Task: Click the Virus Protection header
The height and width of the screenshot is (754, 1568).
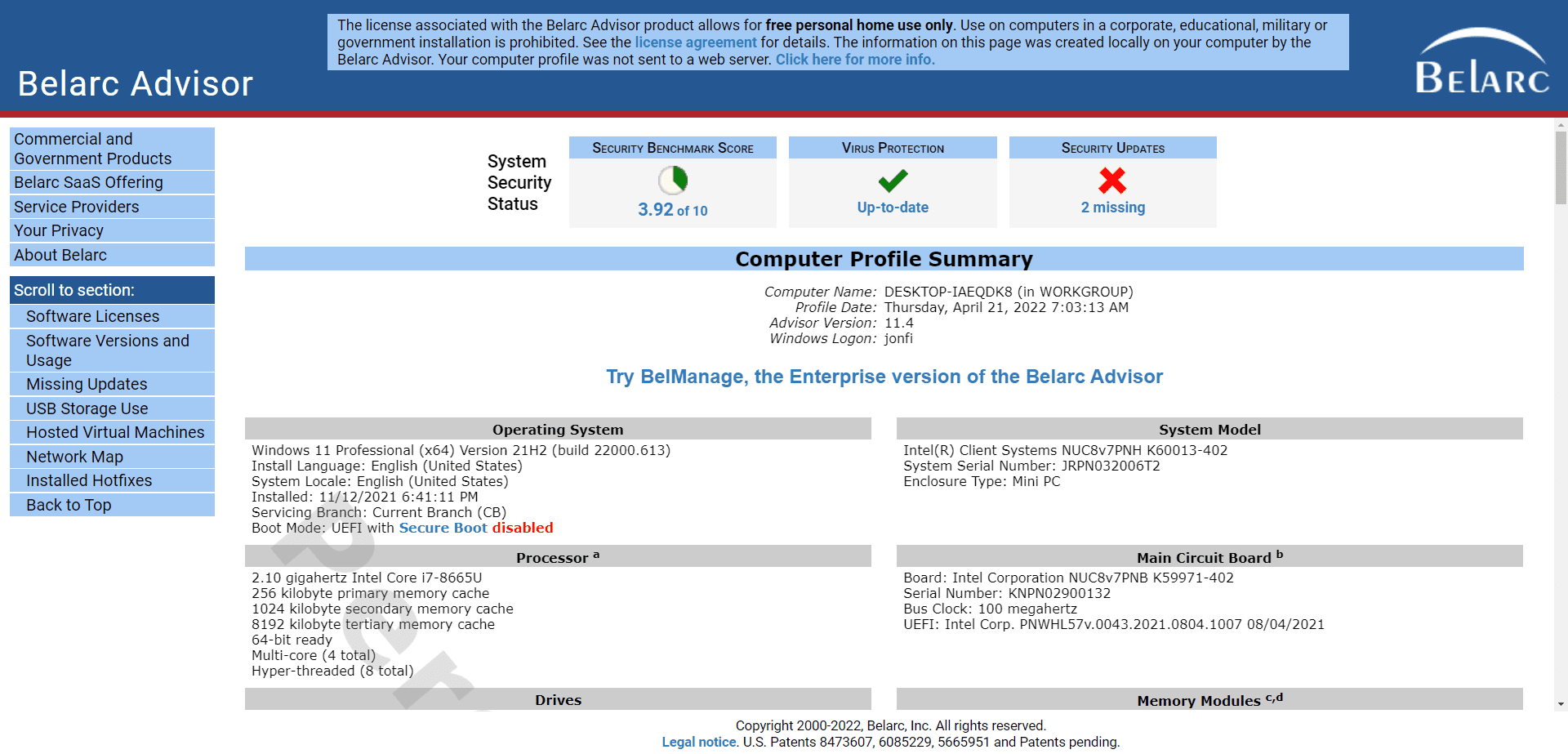Action: pyautogui.click(x=893, y=148)
